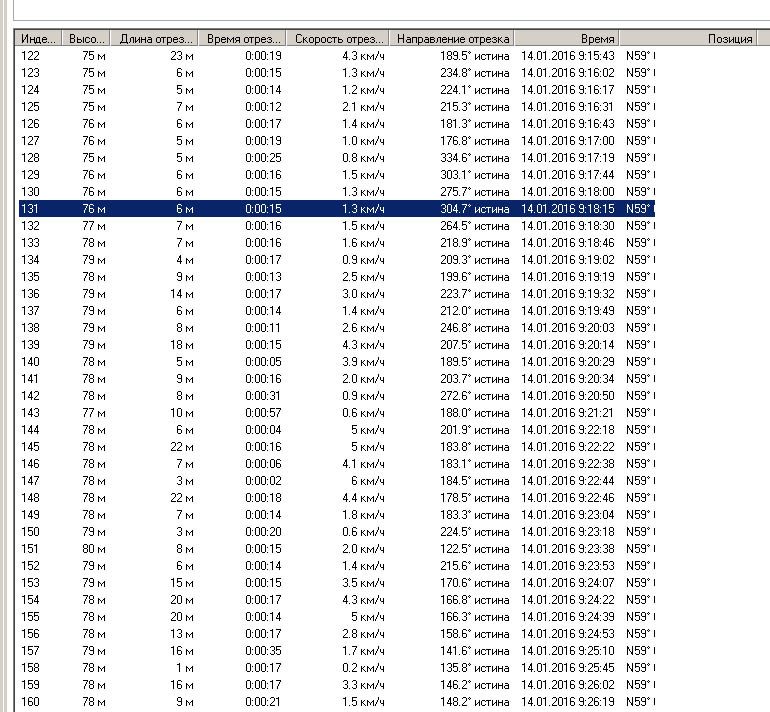Sort by Скорость отрезка column header
770x712 pixels.
tap(338, 39)
